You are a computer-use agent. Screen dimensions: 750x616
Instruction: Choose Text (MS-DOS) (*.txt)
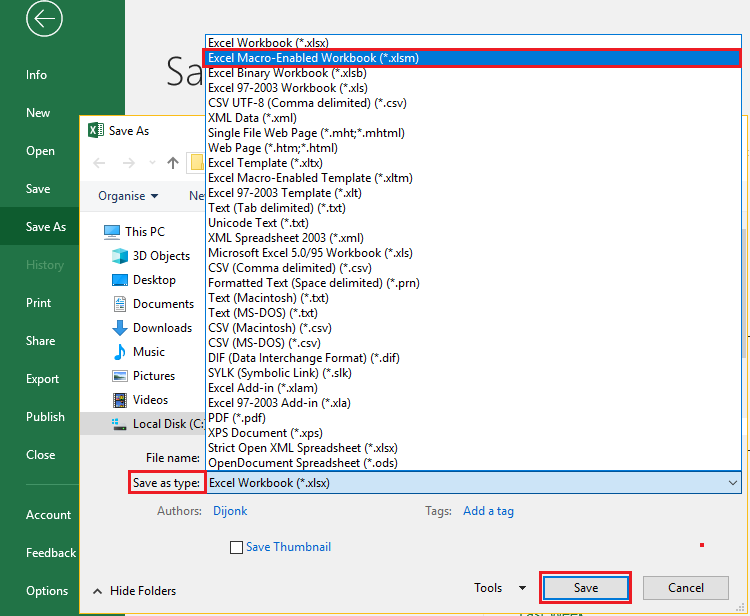[x=474, y=313]
